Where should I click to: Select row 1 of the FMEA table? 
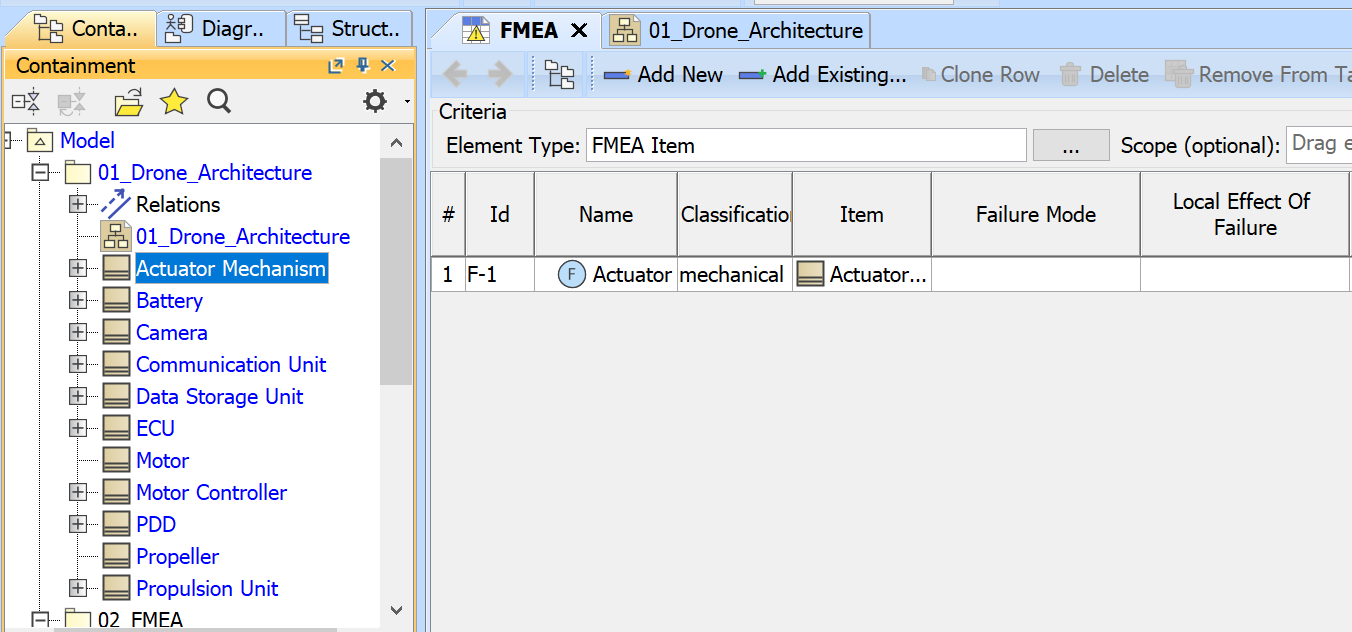(447, 274)
